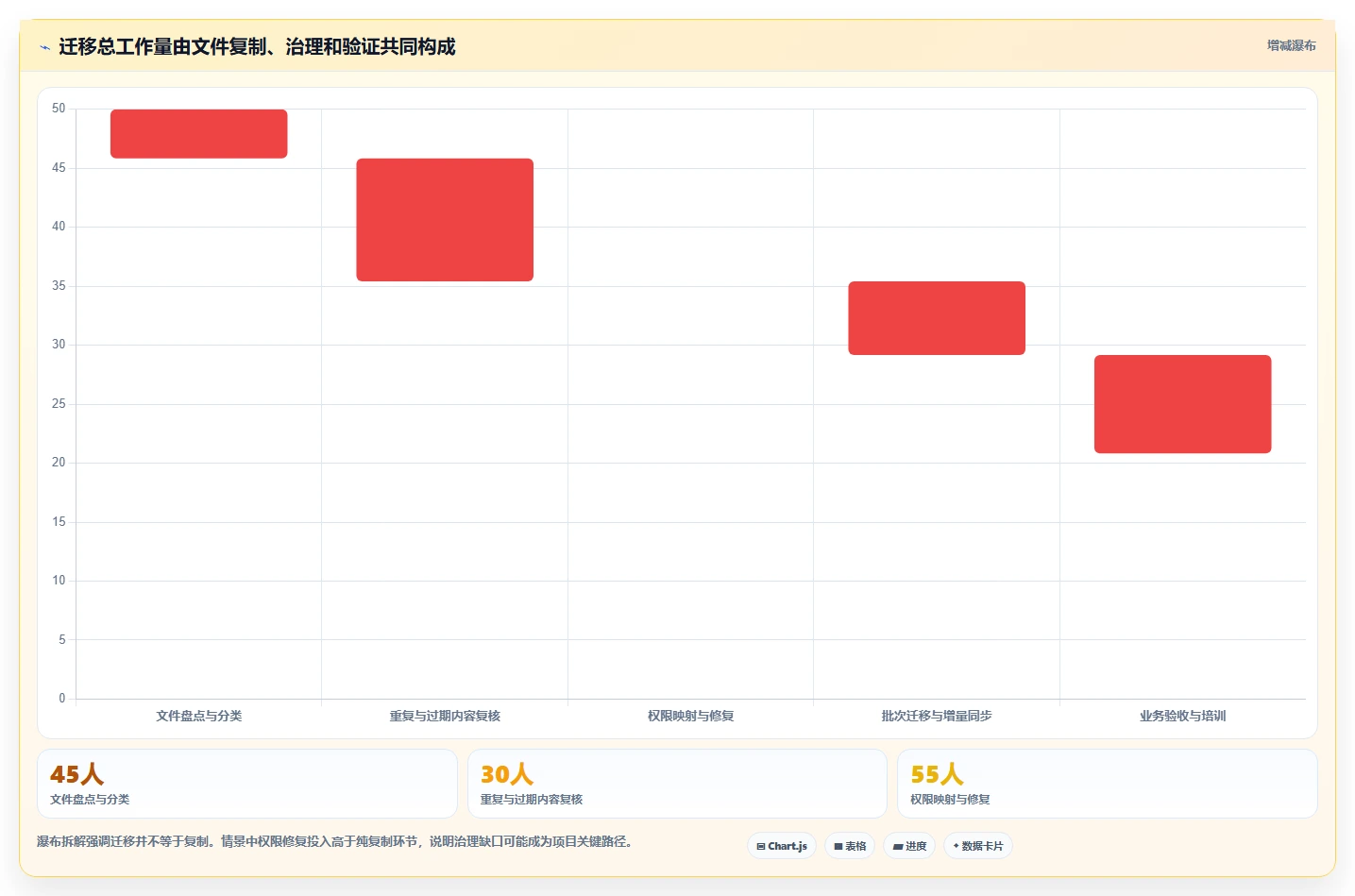Click the red bar for 重复与过期内容复核

[445, 220]
